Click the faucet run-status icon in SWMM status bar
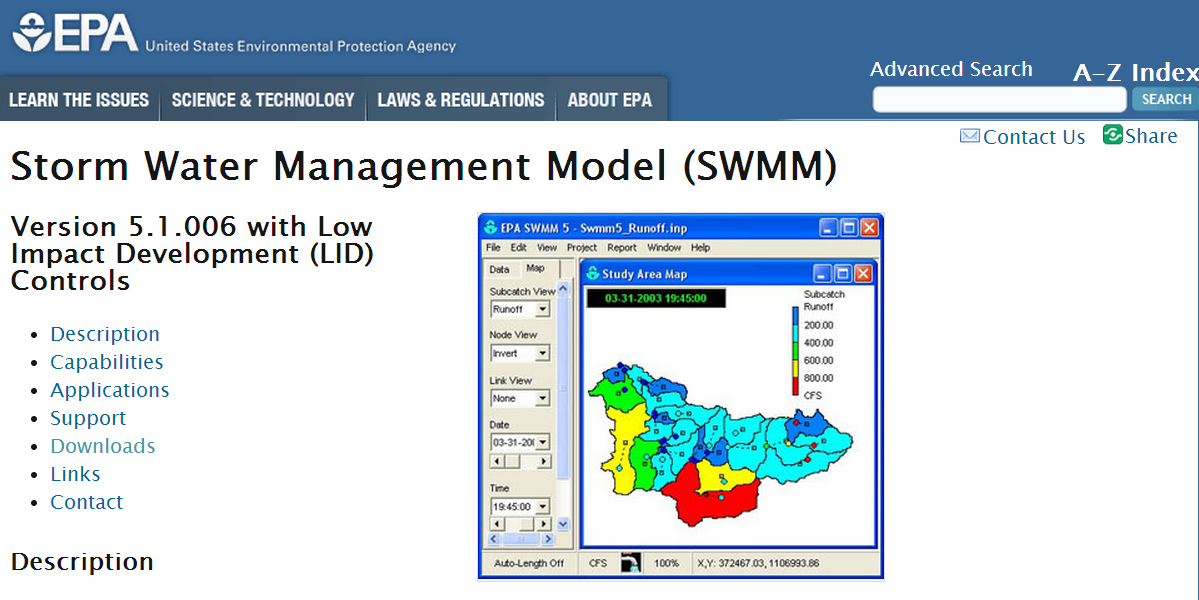Viewport: 1199px width, 600px height. (x=630, y=563)
